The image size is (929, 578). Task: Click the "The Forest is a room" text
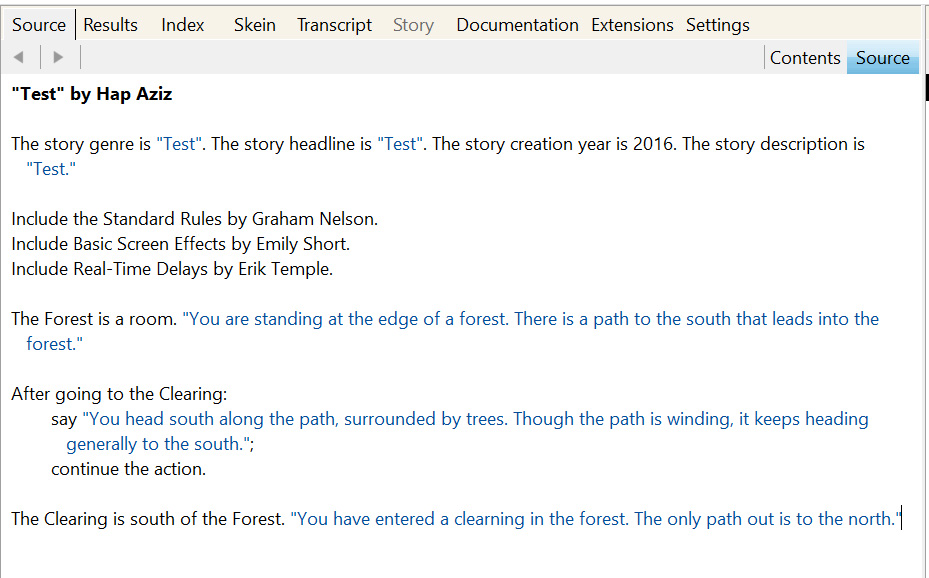[94, 319]
